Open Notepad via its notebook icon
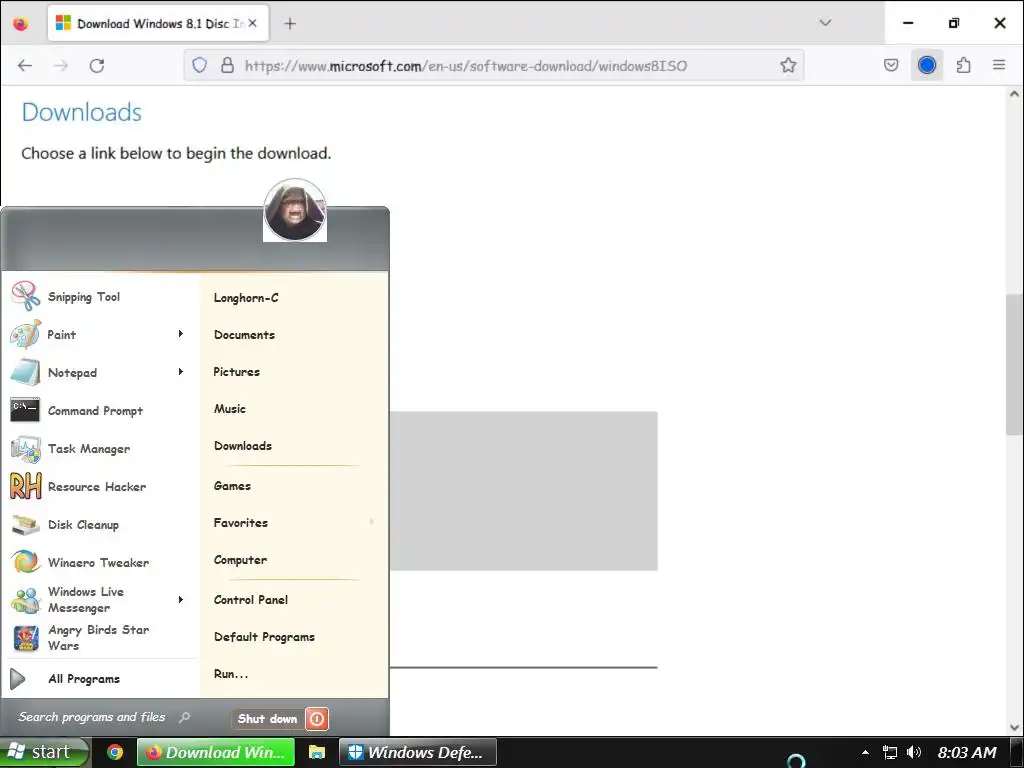Screen dimensions: 1024x768 point(25,372)
